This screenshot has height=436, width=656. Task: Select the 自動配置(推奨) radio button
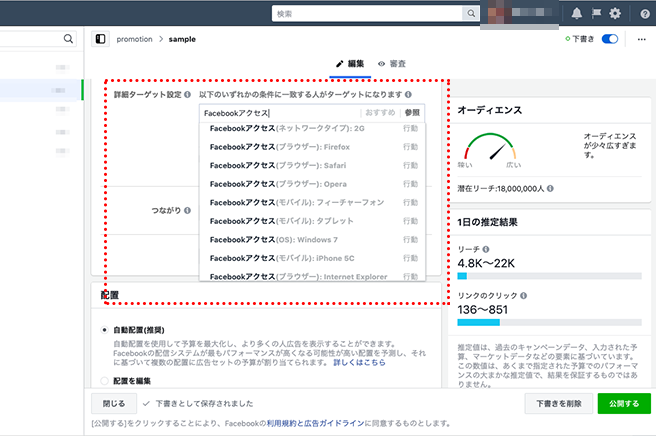pos(104,330)
